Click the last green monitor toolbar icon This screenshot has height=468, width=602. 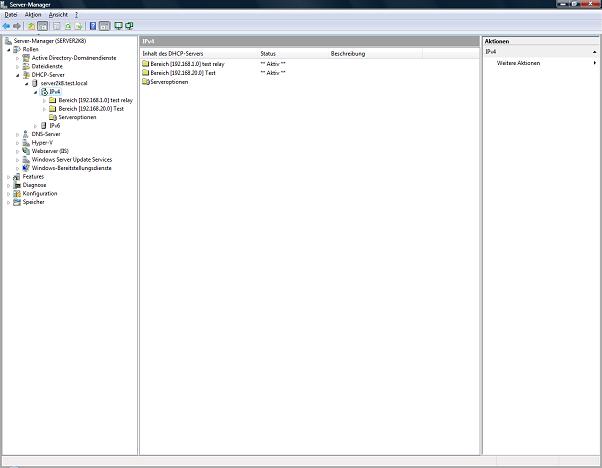(x=129, y=26)
